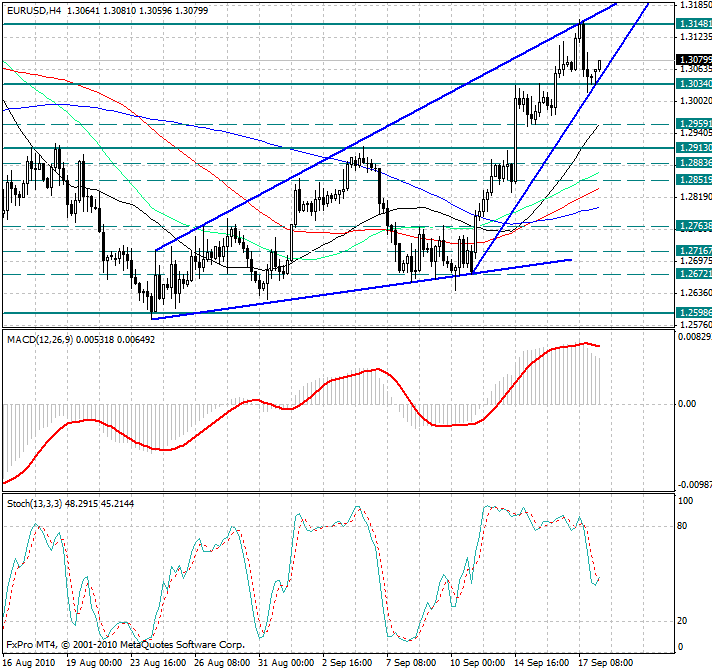Click the Stochastic 80 level label
This screenshot has width=712, height=670.
click(682, 526)
